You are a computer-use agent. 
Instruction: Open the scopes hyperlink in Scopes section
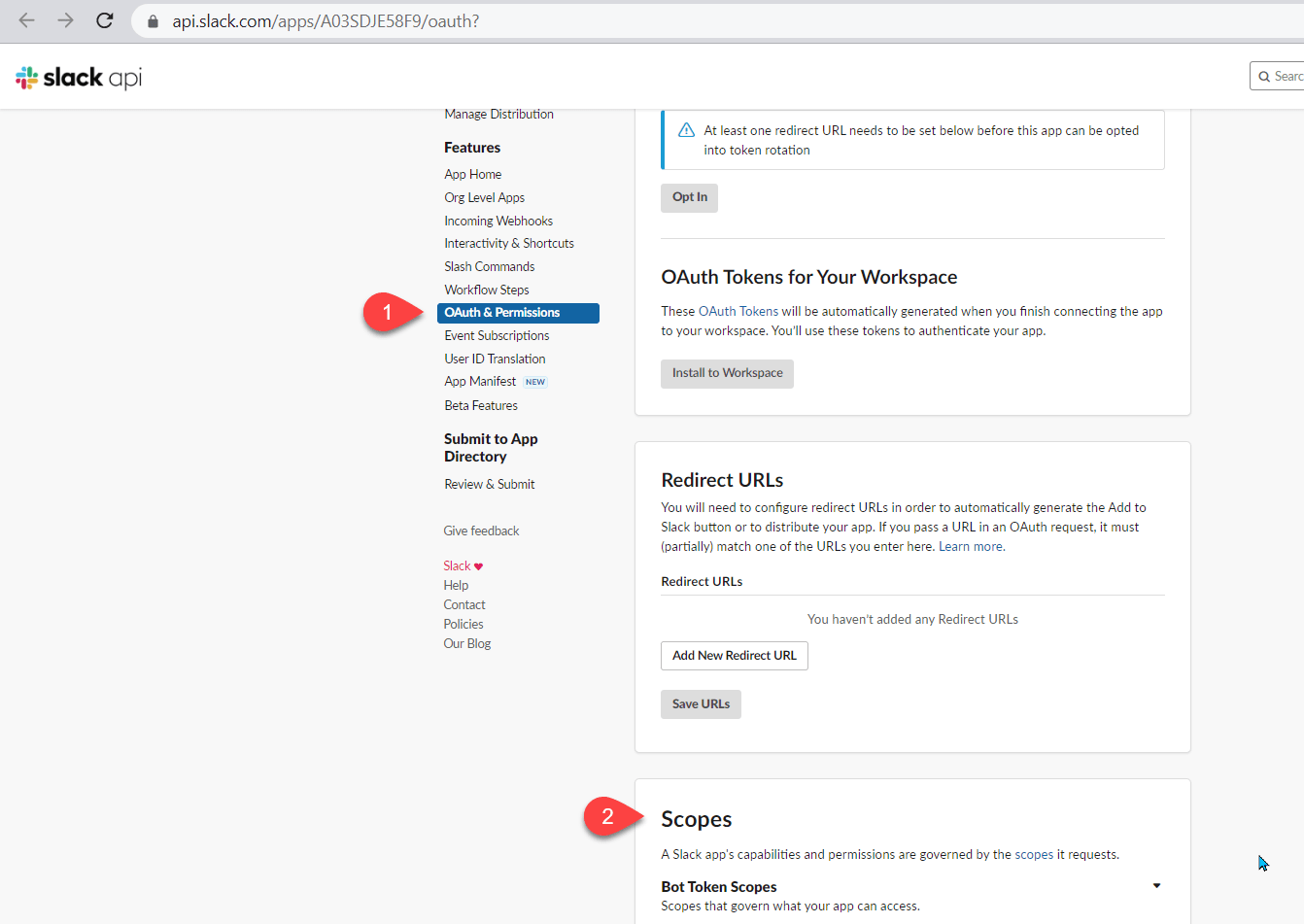[1034, 855]
